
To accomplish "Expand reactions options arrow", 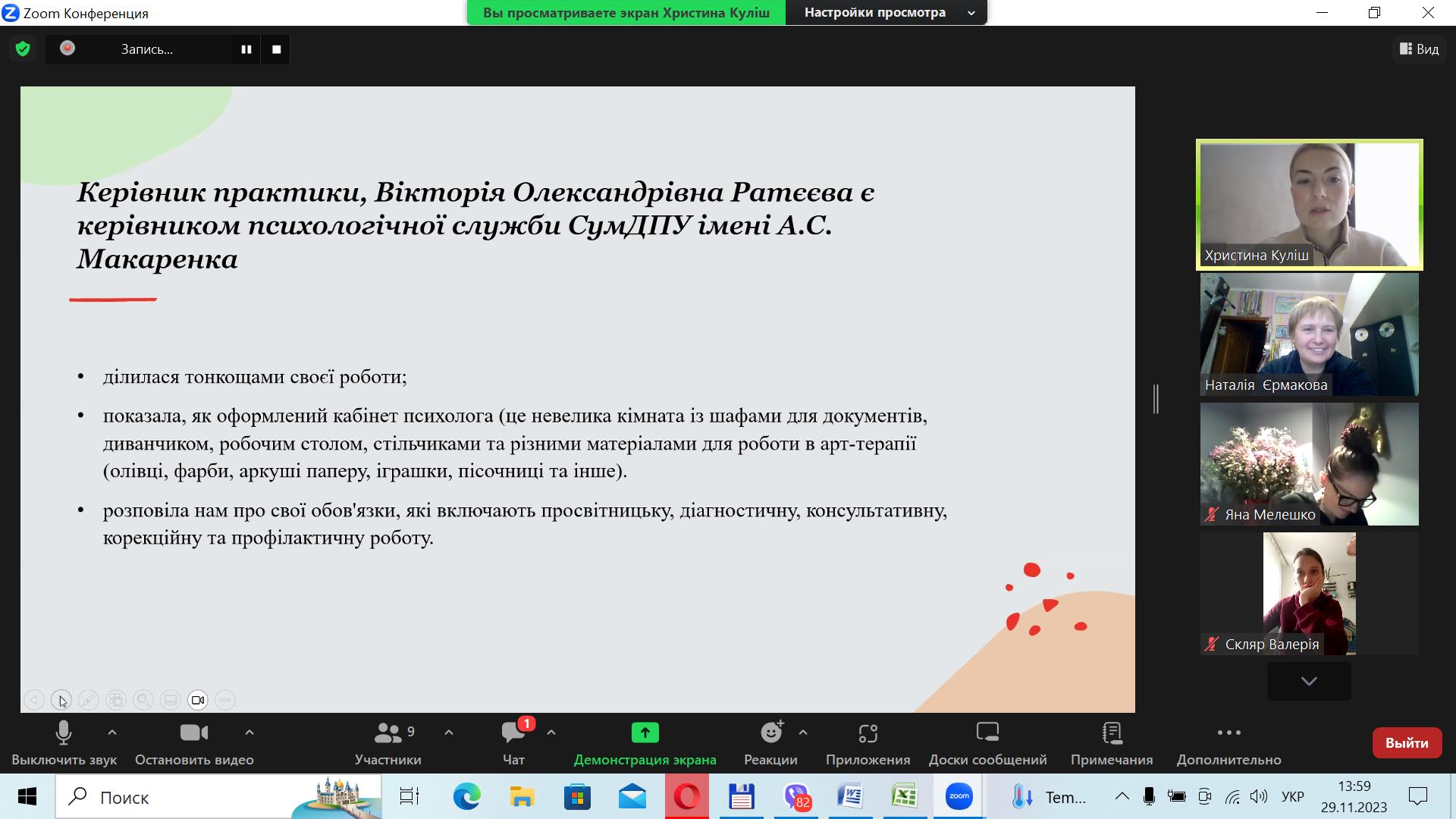I will point(803,733).
